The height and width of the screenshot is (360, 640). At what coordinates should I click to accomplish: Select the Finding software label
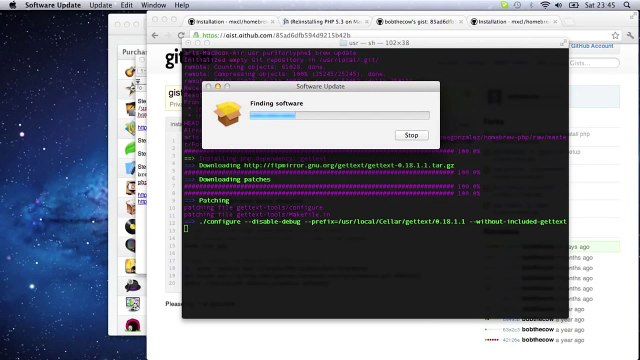point(277,103)
